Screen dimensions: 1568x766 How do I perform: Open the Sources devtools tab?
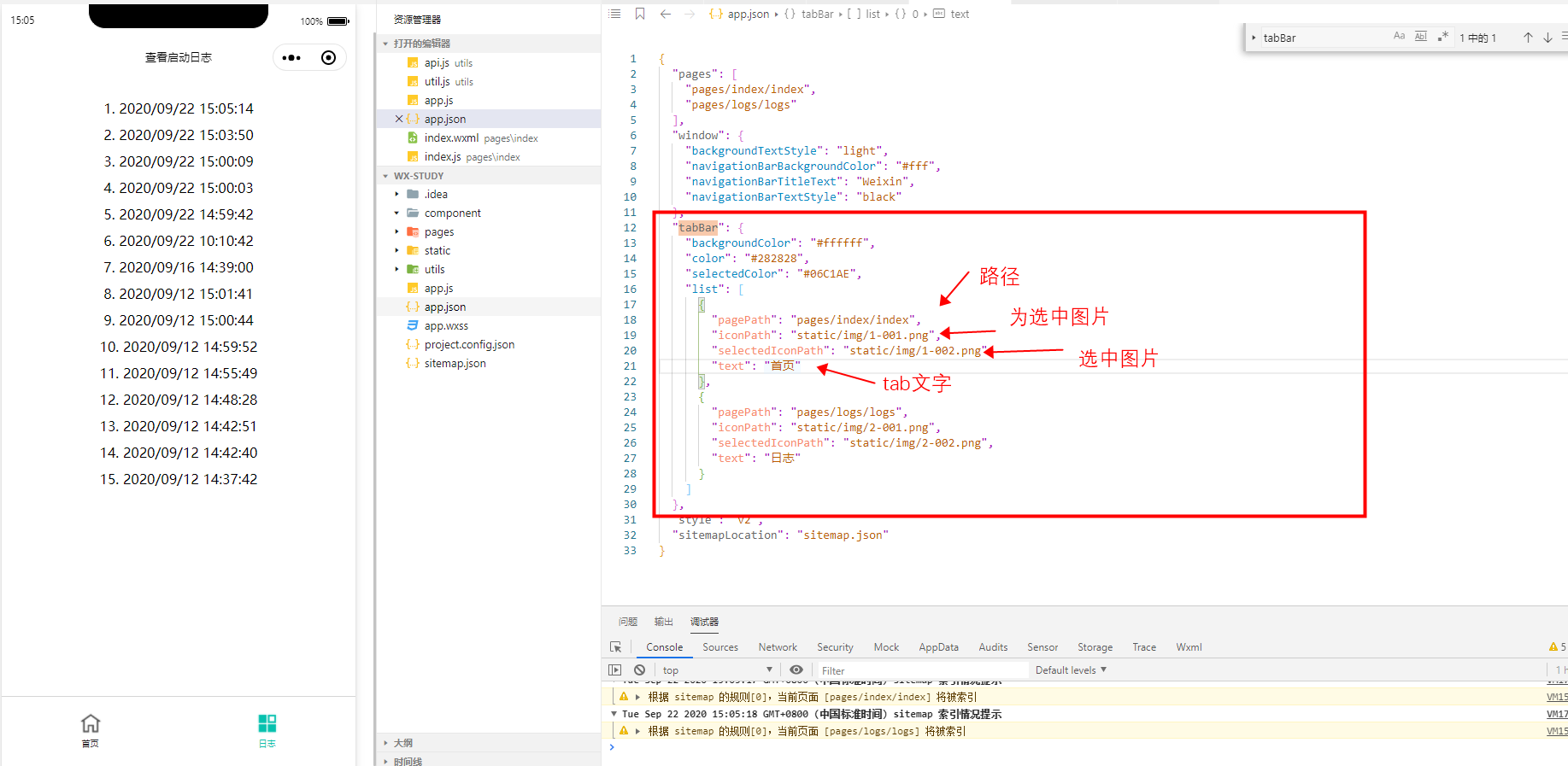pyautogui.click(x=720, y=647)
